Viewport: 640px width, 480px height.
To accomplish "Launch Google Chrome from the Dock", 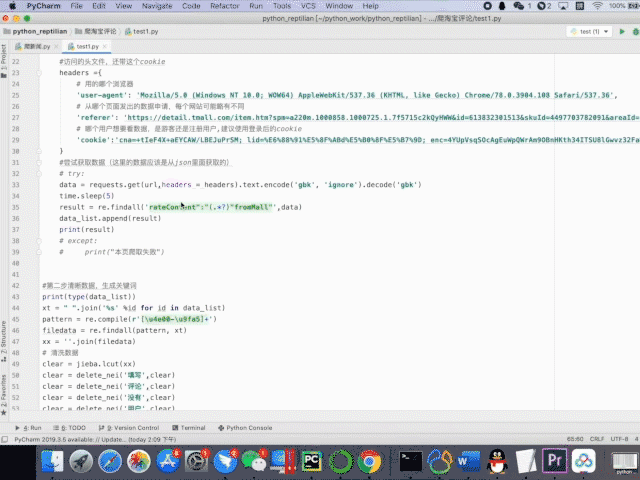I will 369,461.
